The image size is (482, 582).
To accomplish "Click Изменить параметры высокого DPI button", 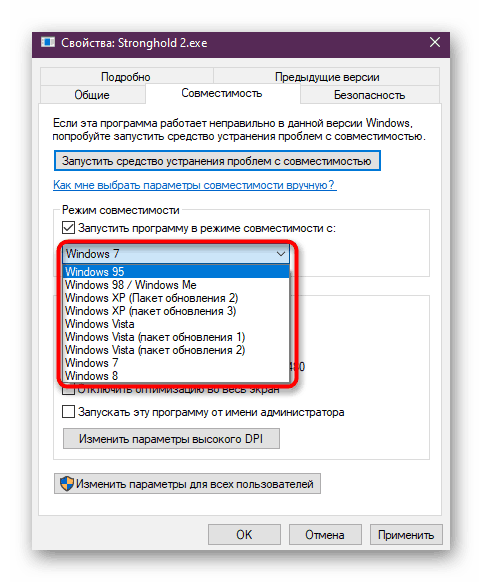I will [171, 439].
